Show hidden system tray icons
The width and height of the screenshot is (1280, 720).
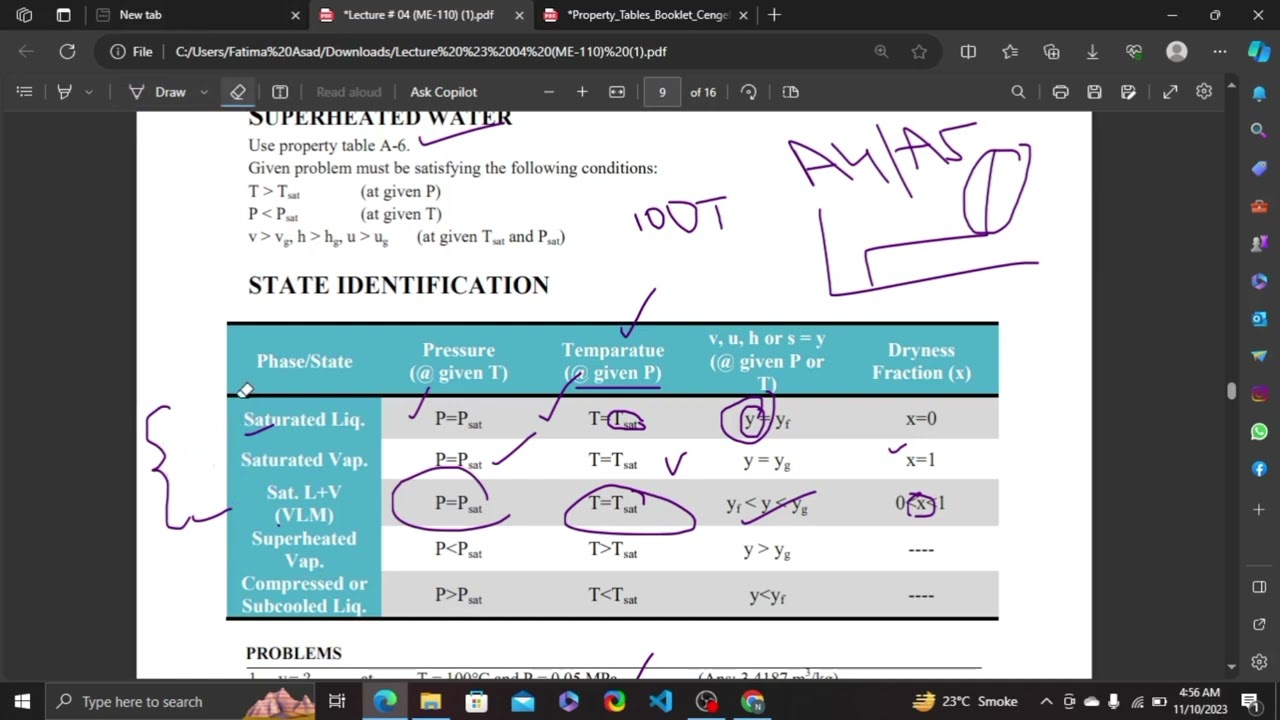click(x=1046, y=701)
